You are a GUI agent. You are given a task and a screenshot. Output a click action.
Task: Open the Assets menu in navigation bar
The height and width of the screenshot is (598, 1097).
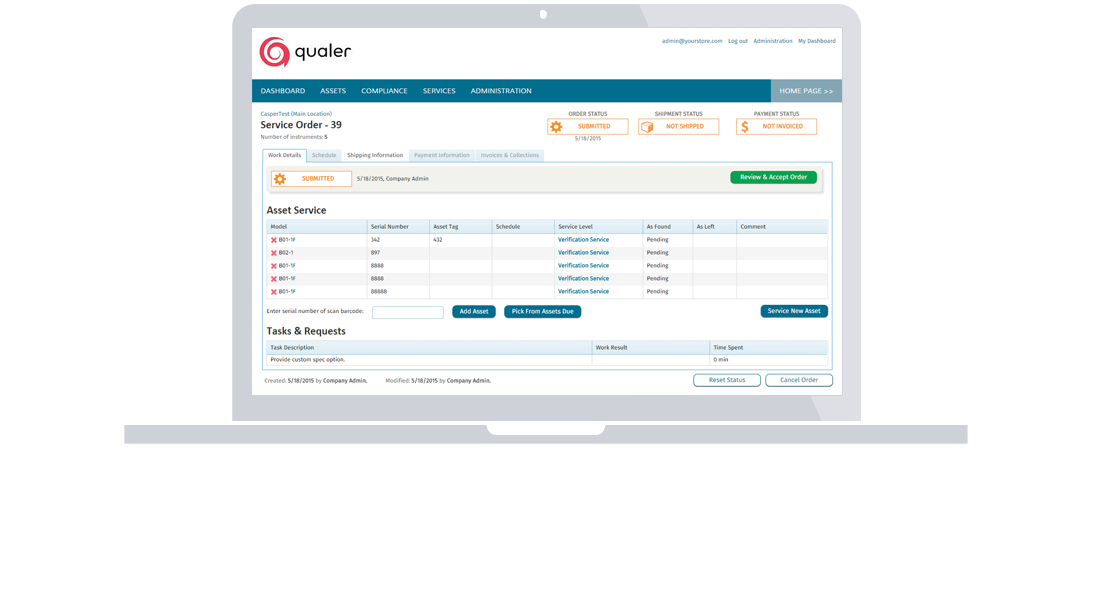click(x=333, y=91)
